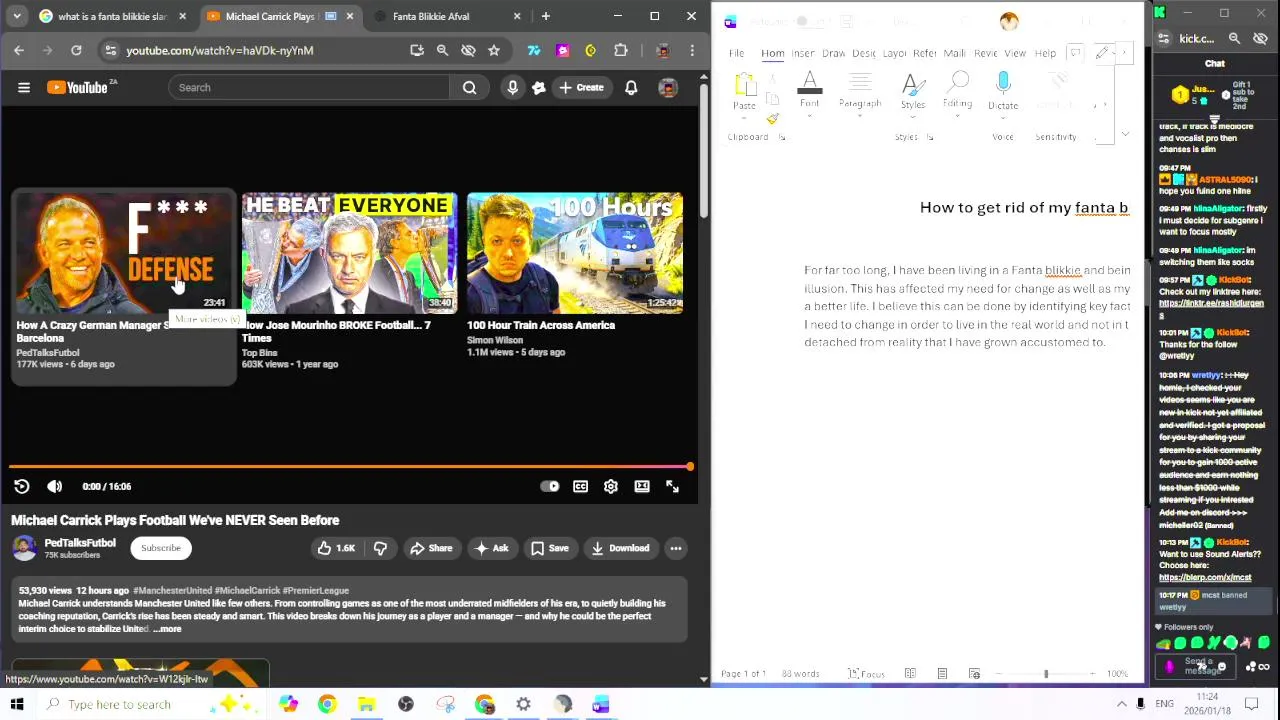Toggle theater mode on the player
1280x720 pixels.
[x=642, y=486]
